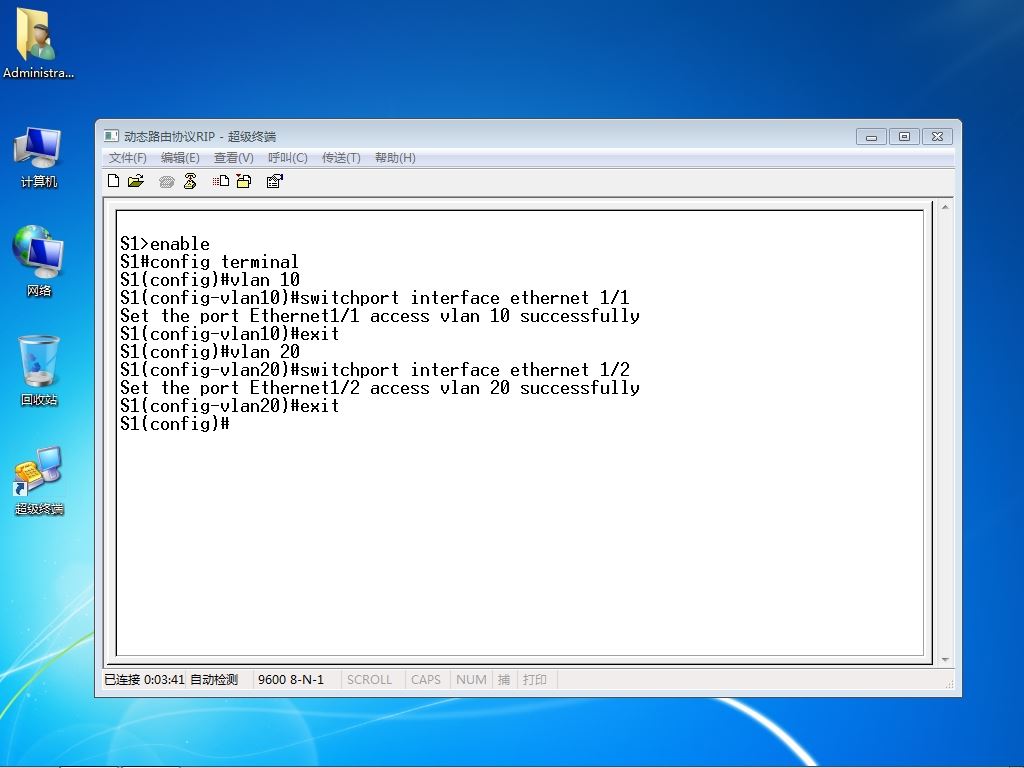Click the 已连接 0:03:41 status entry
Viewport: 1024px width, 768px height.
coord(144,679)
